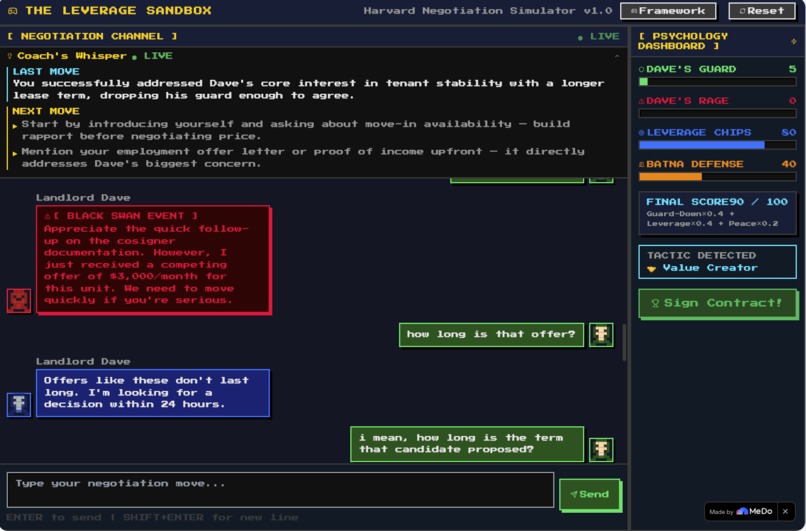
Task: Click the BATNA Defense progress bar
Action: pyautogui.click(x=717, y=176)
